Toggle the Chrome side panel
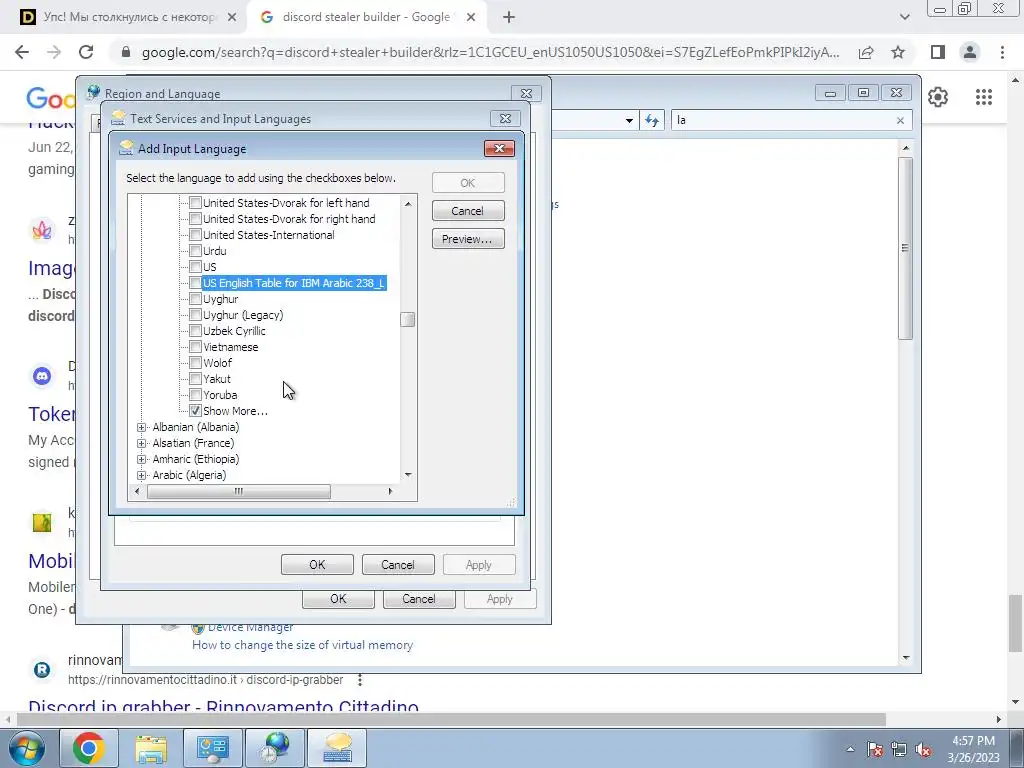This screenshot has width=1024, height=768. (938, 52)
